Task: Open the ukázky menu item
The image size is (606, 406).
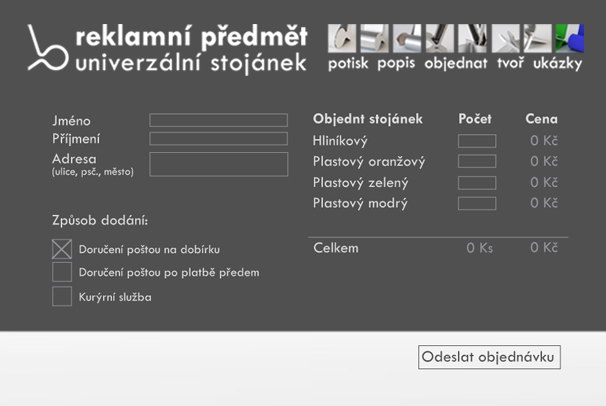Action: tap(557, 63)
